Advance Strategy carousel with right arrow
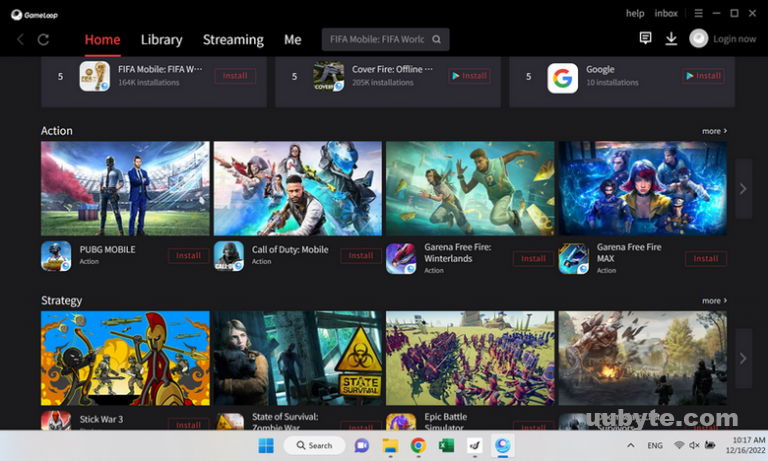This screenshot has height=461, width=768. [x=743, y=358]
